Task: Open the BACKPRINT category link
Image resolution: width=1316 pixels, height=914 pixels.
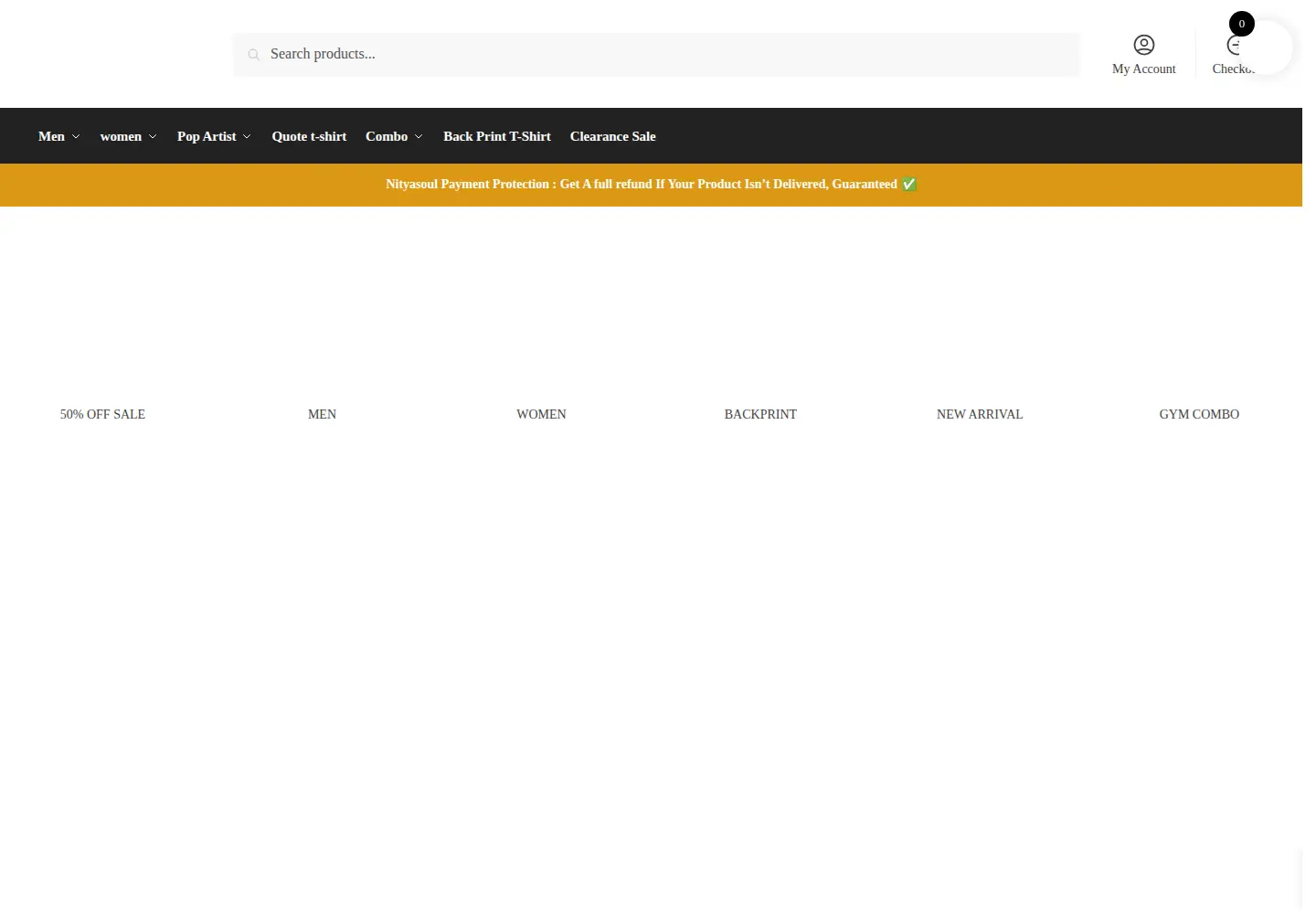Action: click(760, 414)
